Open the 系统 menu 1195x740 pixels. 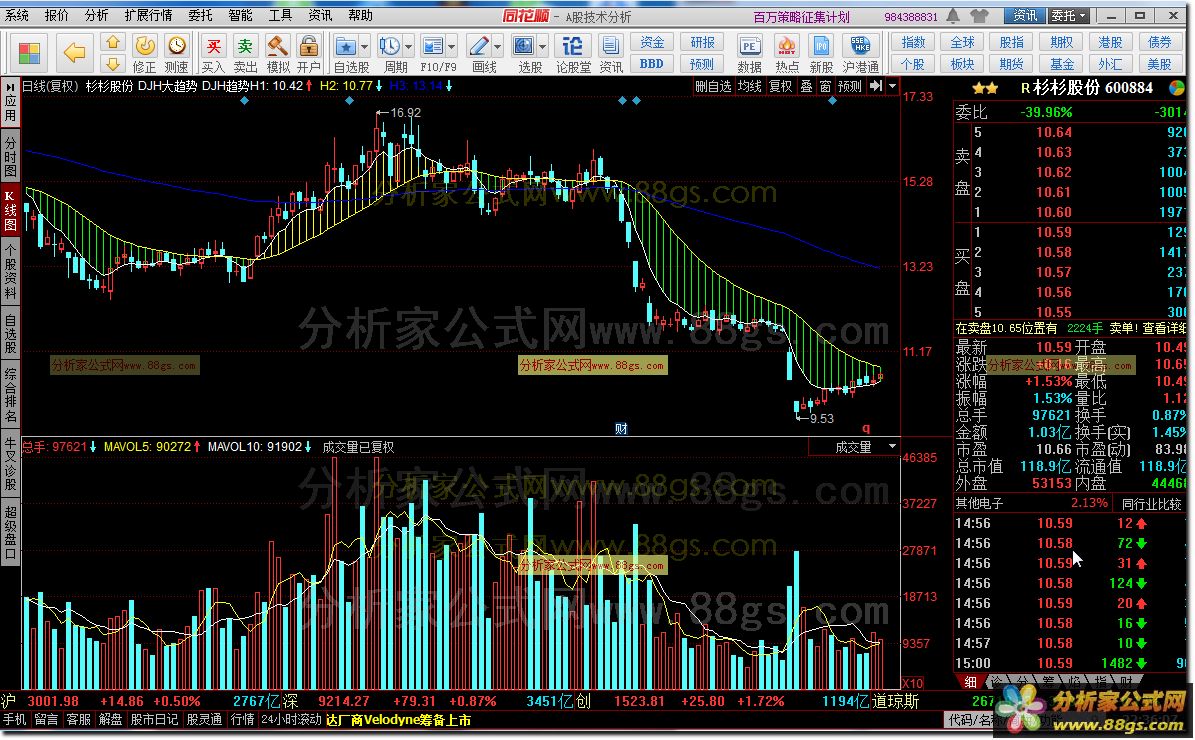[17, 15]
